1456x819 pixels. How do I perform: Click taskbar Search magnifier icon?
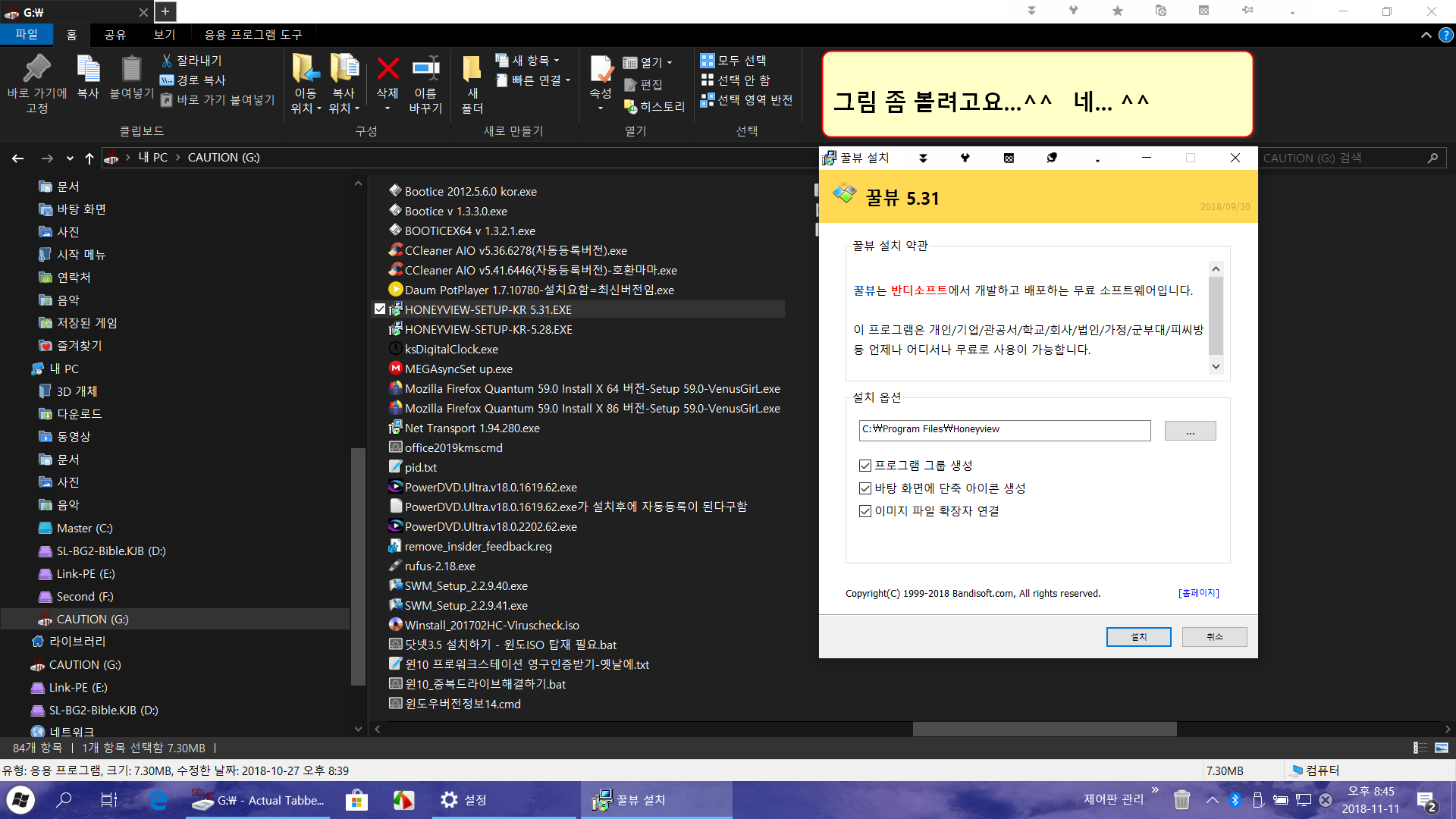[x=64, y=800]
